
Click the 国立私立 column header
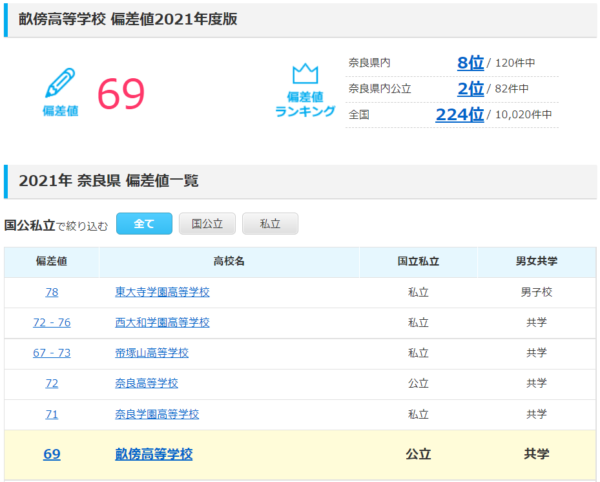[x=418, y=261]
